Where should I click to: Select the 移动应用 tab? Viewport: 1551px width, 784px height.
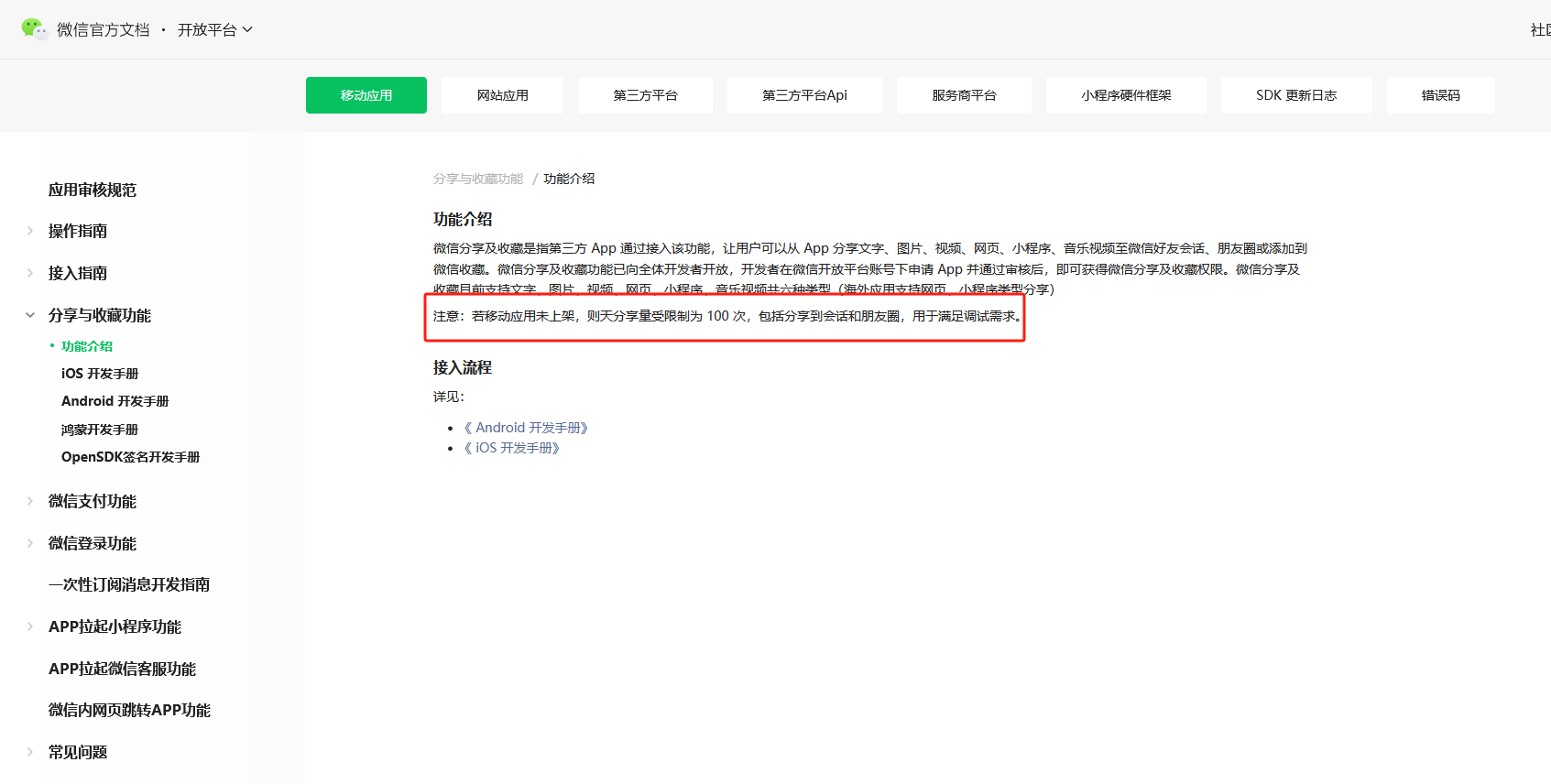(x=366, y=95)
